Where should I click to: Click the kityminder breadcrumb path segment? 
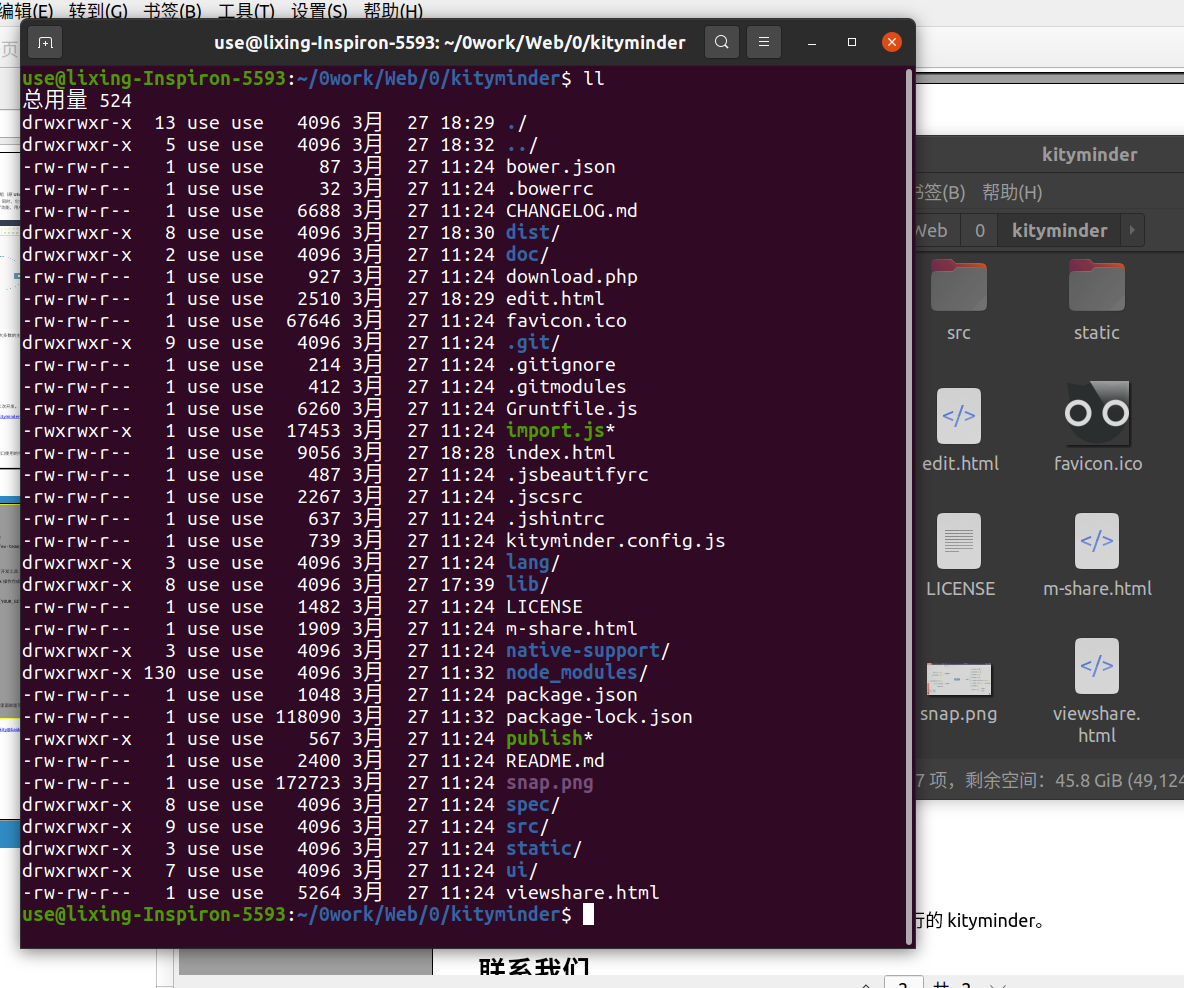tap(1059, 230)
